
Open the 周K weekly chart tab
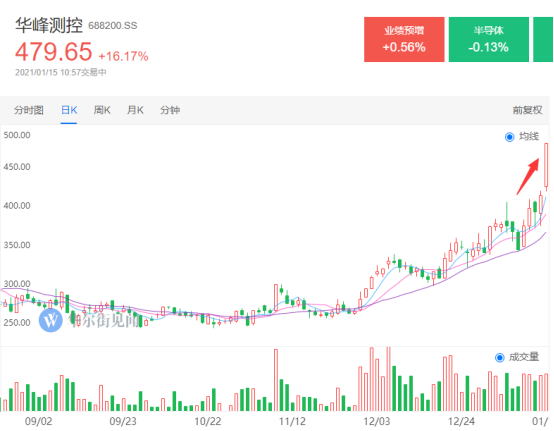[x=102, y=110]
